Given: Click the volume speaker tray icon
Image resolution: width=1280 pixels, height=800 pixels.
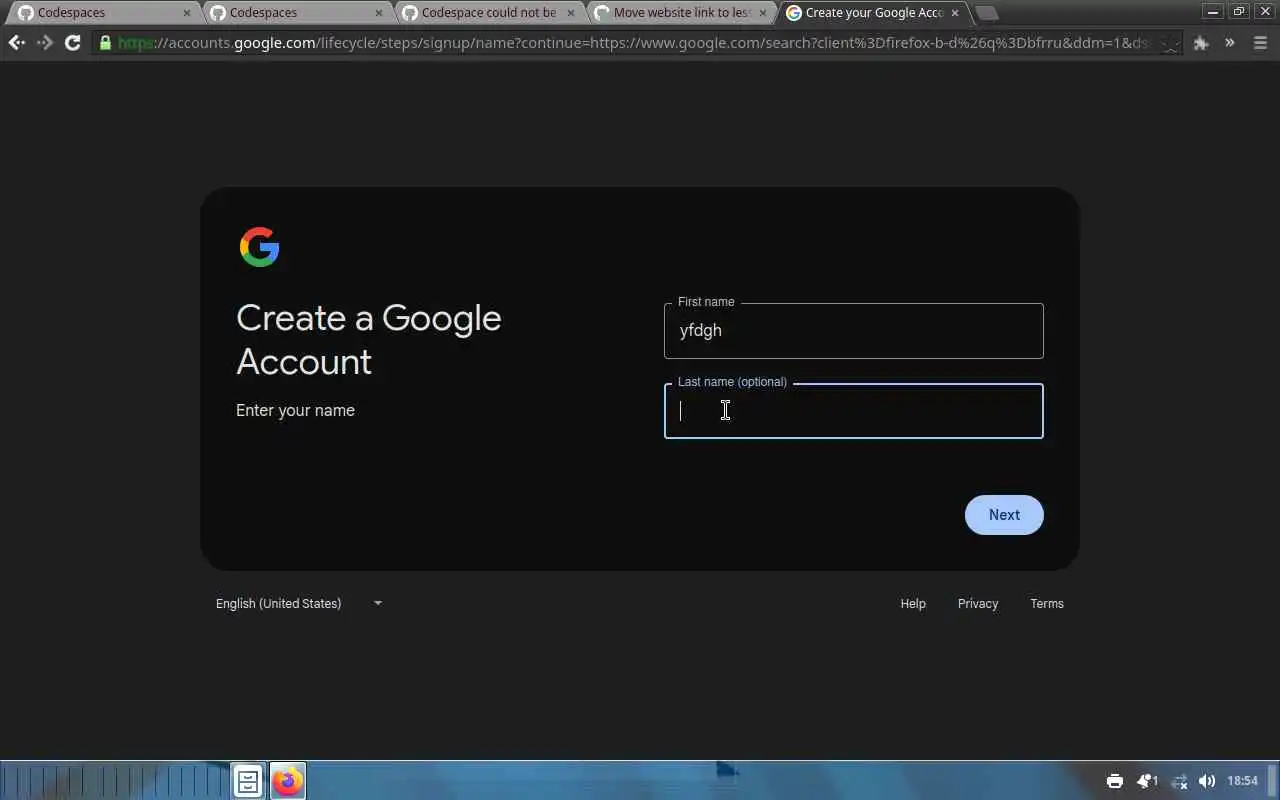Looking at the screenshot, I should [x=1207, y=781].
